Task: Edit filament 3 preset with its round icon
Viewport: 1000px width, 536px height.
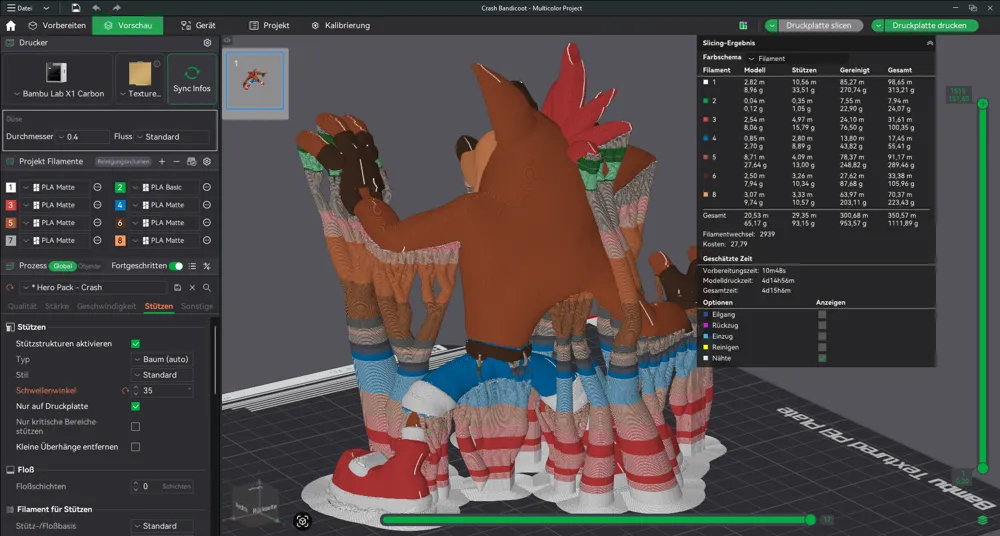Action: tap(98, 205)
